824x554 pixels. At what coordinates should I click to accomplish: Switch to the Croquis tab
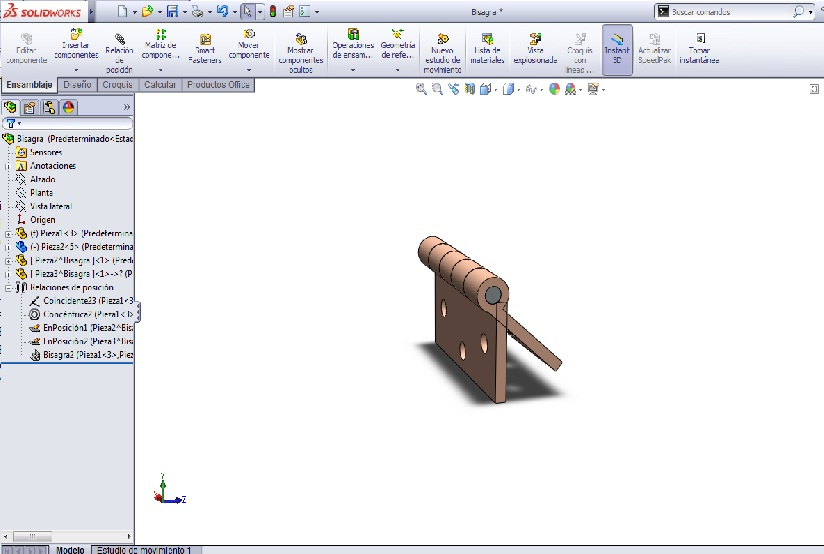(x=118, y=85)
